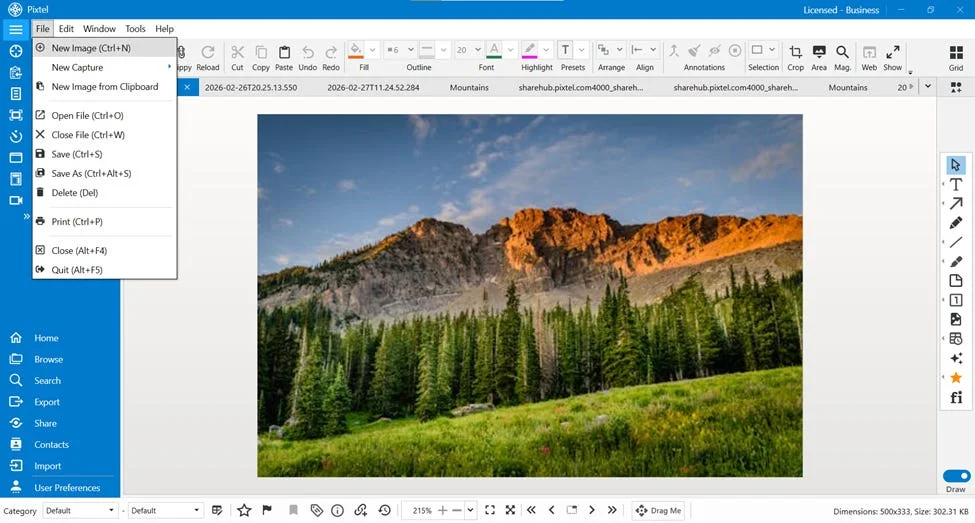Select the Text tool in right toolbar
The width and height of the screenshot is (975, 523).
[x=956, y=184]
